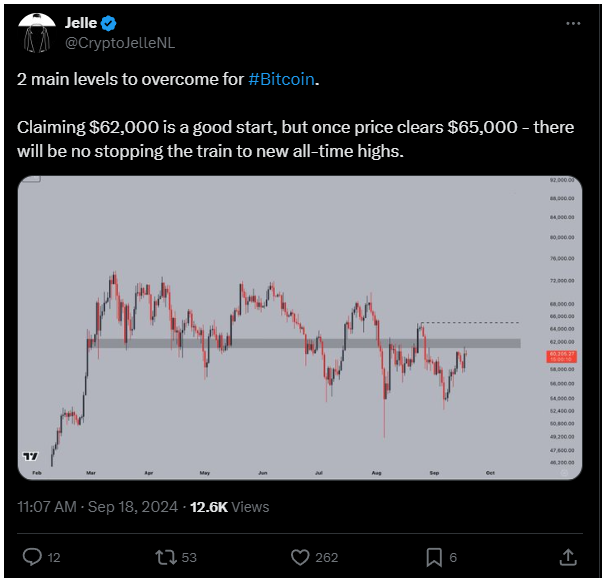Open the three-dot more options menu

pyautogui.click(x=573, y=24)
